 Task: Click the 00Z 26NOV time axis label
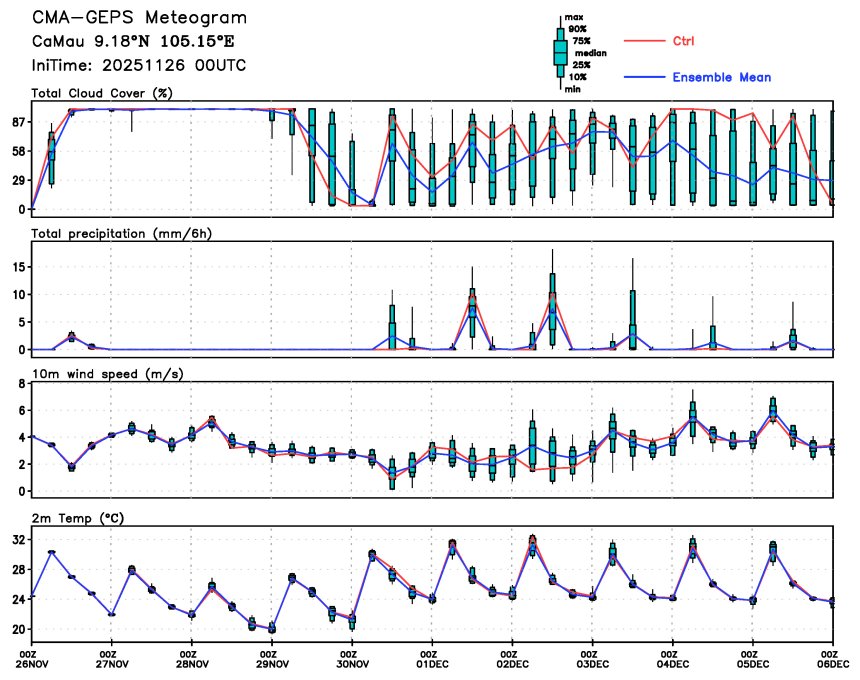32,659
